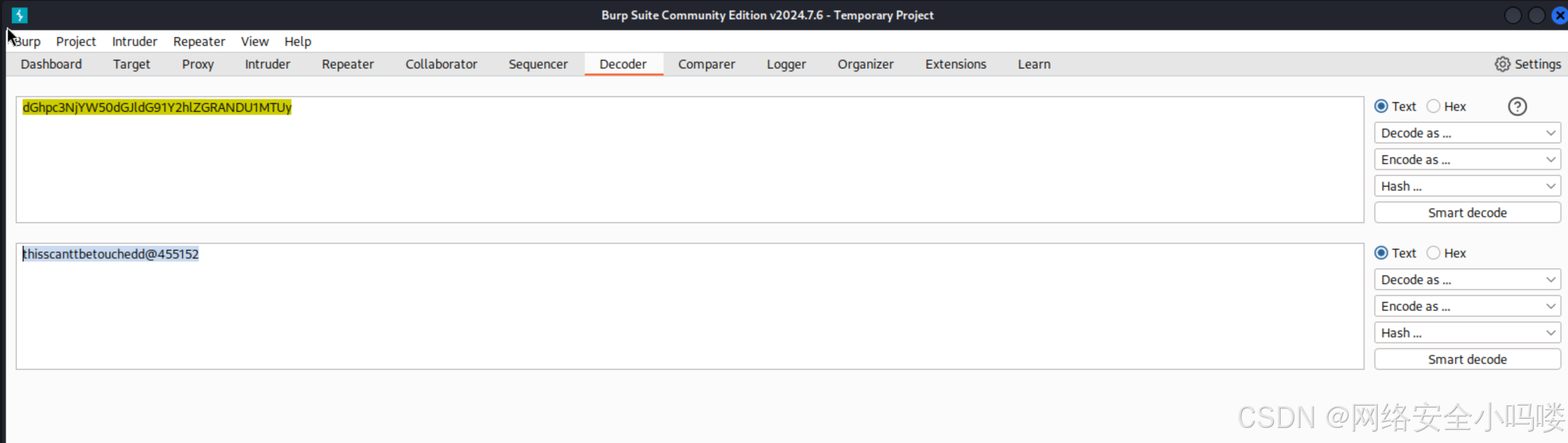This screenshot has width=1568, height=443.
Task: Select Hex radio in top decoder panel
Action: [1433, 106]
